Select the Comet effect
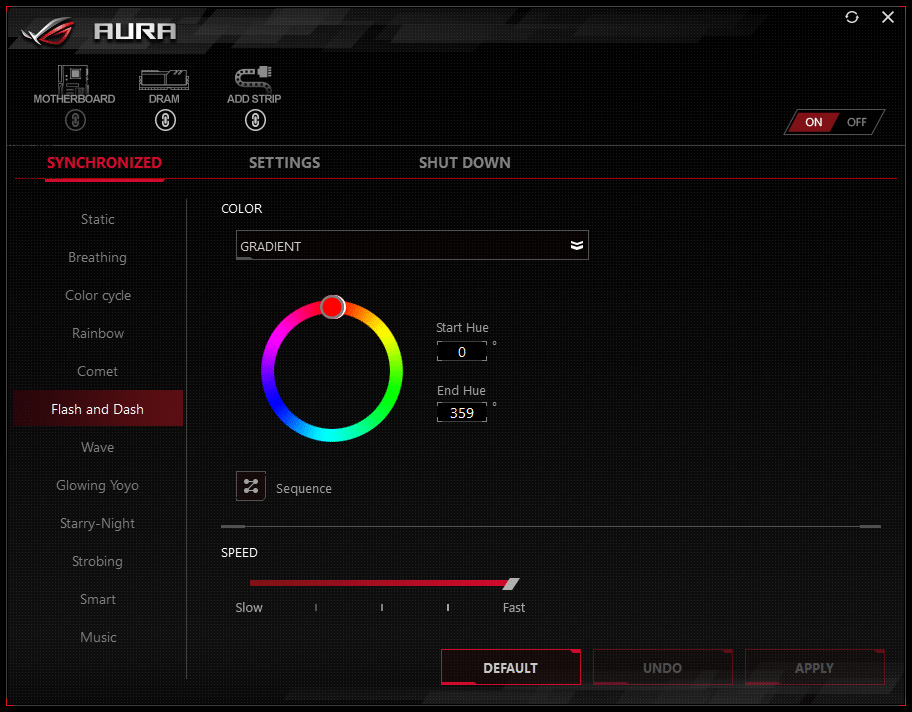Viewport: 912px width, 712px height. pyautogui.click(x=98, y=371)
